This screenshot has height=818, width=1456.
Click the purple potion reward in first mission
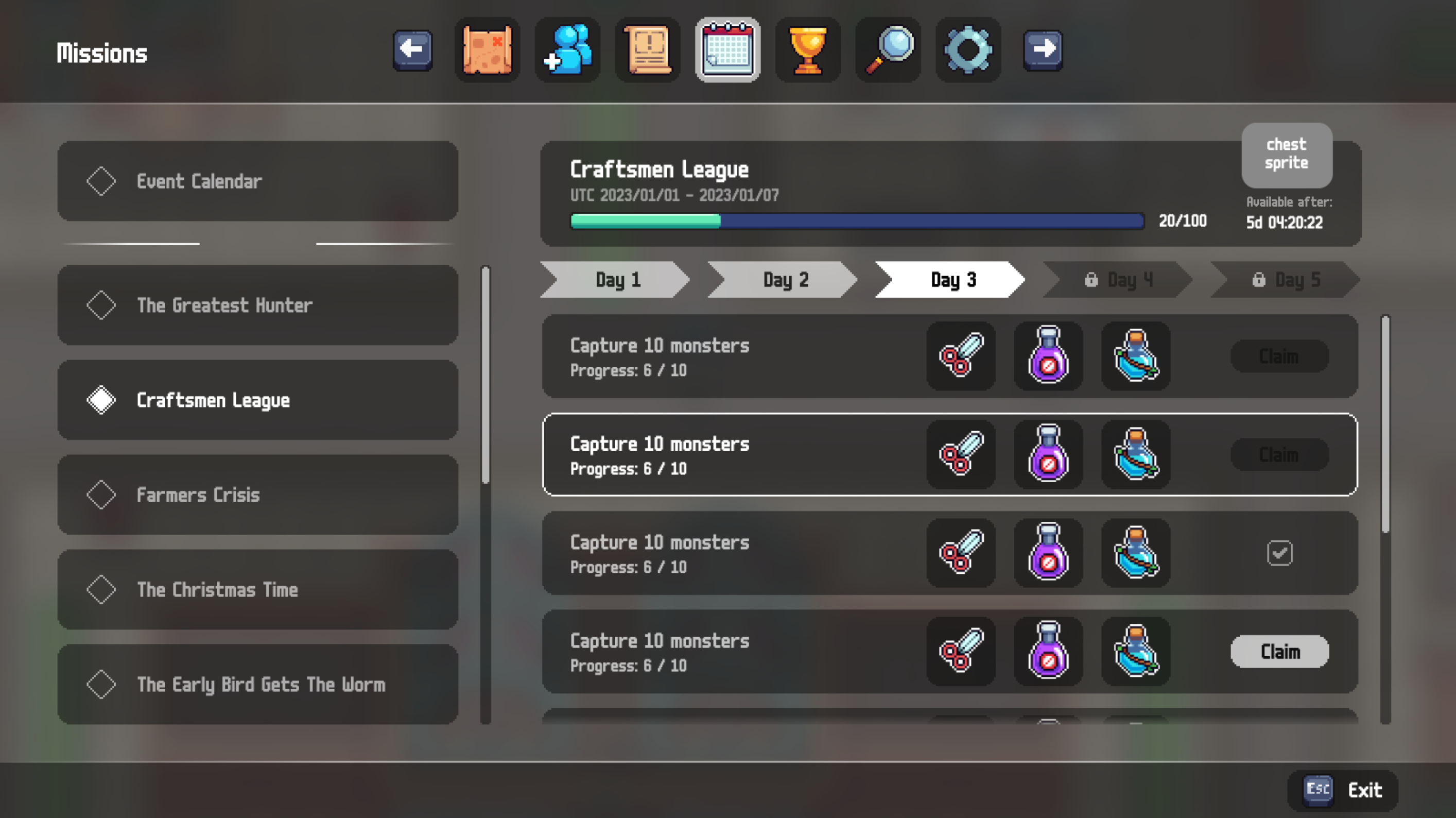point(1048,356)
